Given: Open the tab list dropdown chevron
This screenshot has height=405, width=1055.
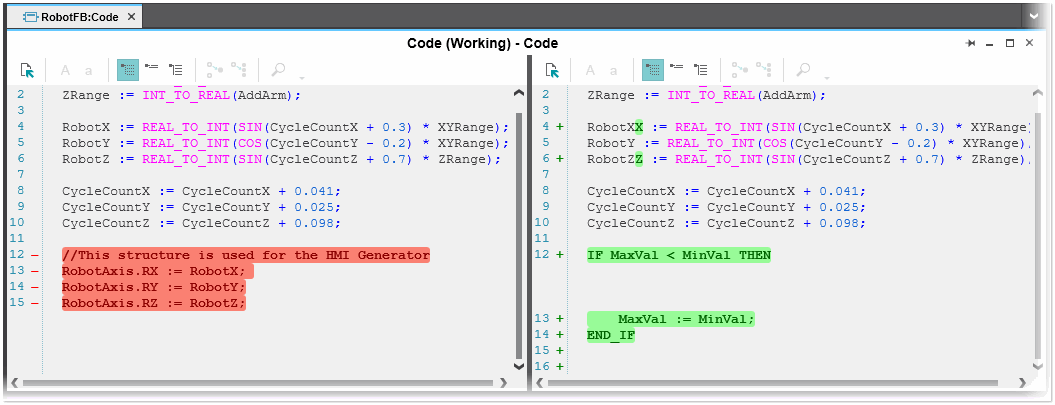Looking at the screenshot, I should point(1034,17).
